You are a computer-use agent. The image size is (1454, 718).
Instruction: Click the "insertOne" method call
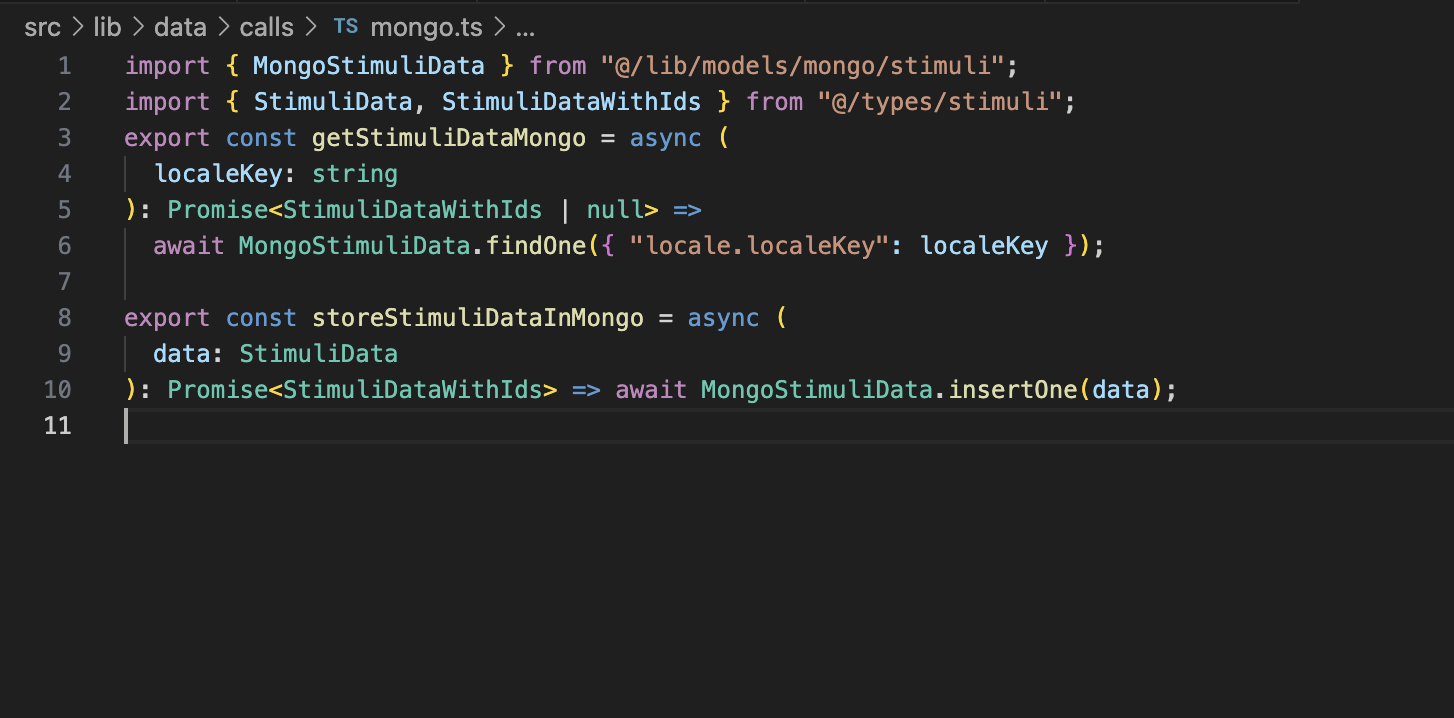[x=1013, y=390]
